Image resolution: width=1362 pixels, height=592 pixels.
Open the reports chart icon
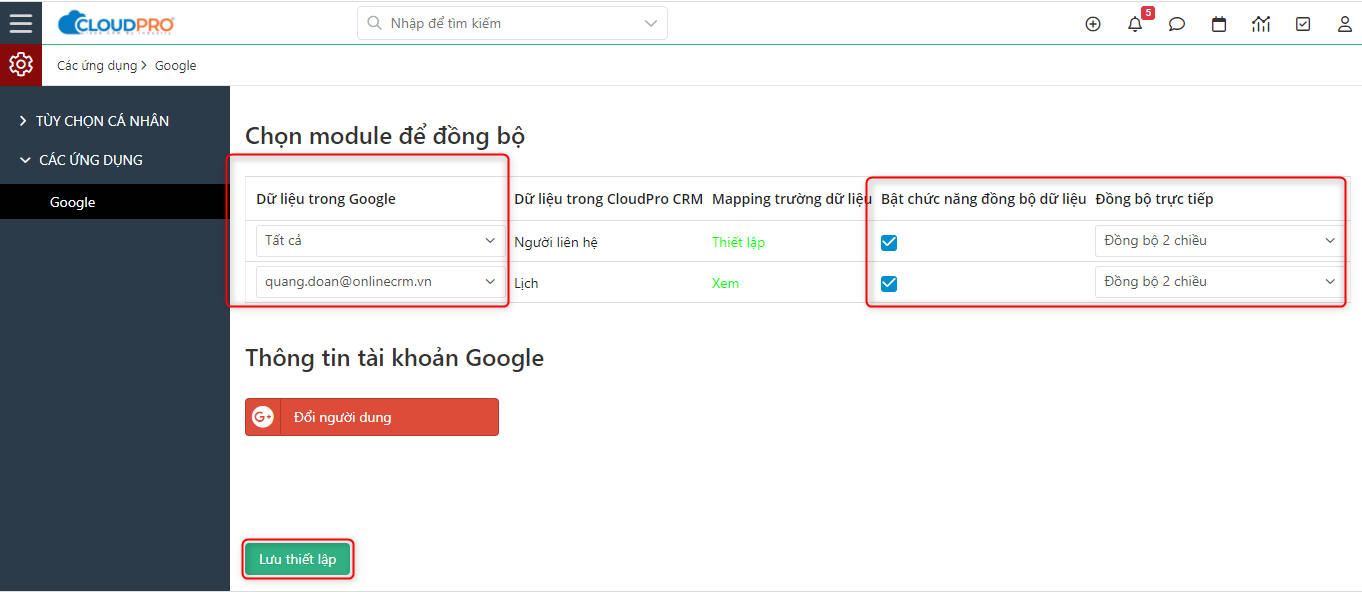[1261, 24]
